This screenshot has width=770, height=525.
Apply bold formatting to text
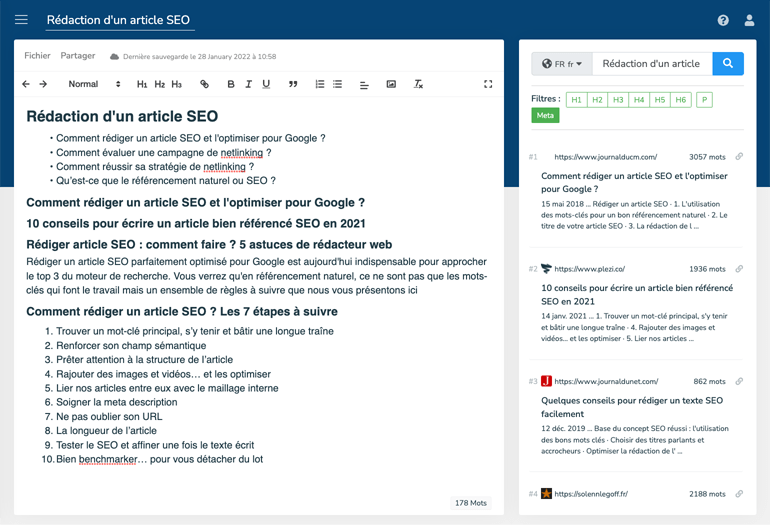tap(231, 84)
